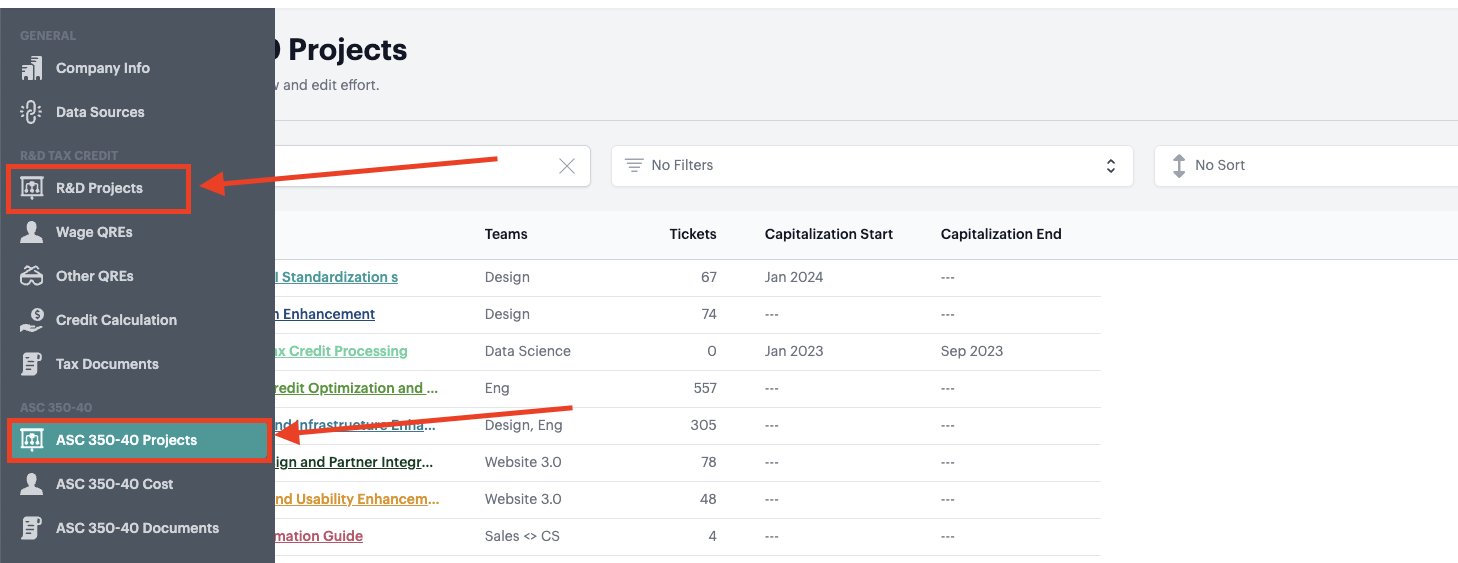Open the Credit Processing project link
1458x563 pixels.
(x=342, y=351)
